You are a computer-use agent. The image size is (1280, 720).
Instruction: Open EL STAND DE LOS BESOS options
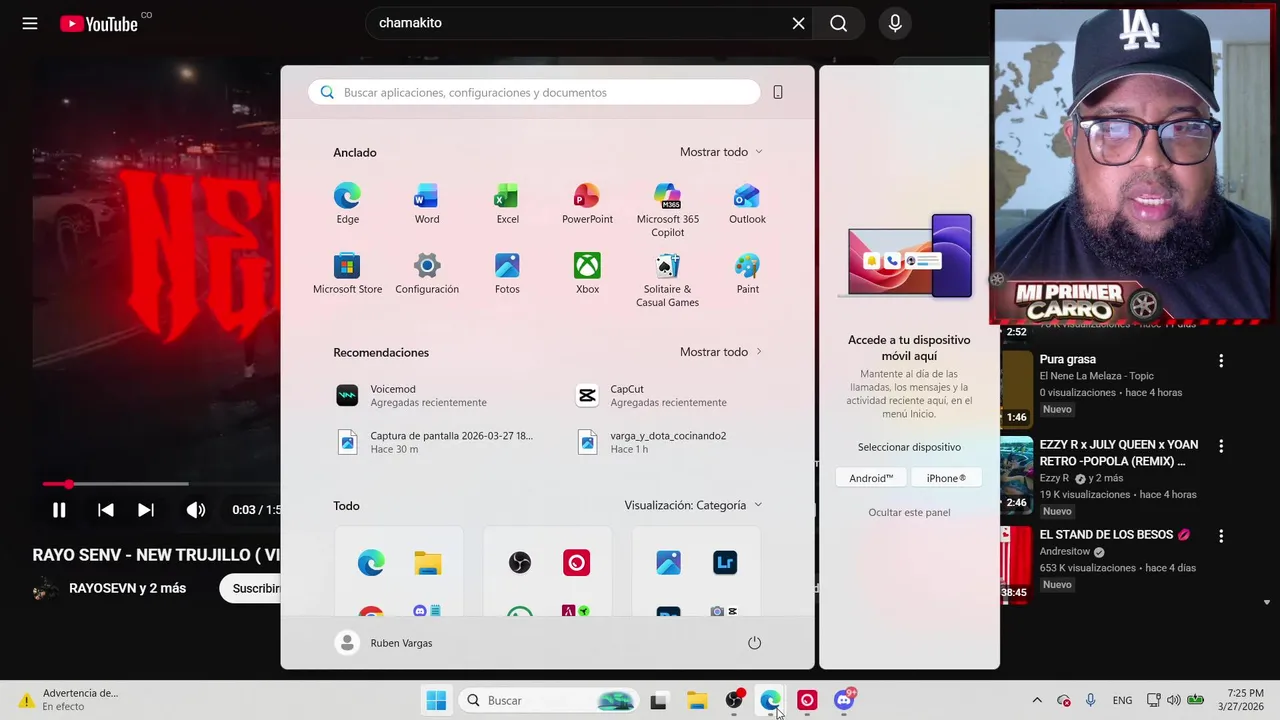(x=1221, y=536)
